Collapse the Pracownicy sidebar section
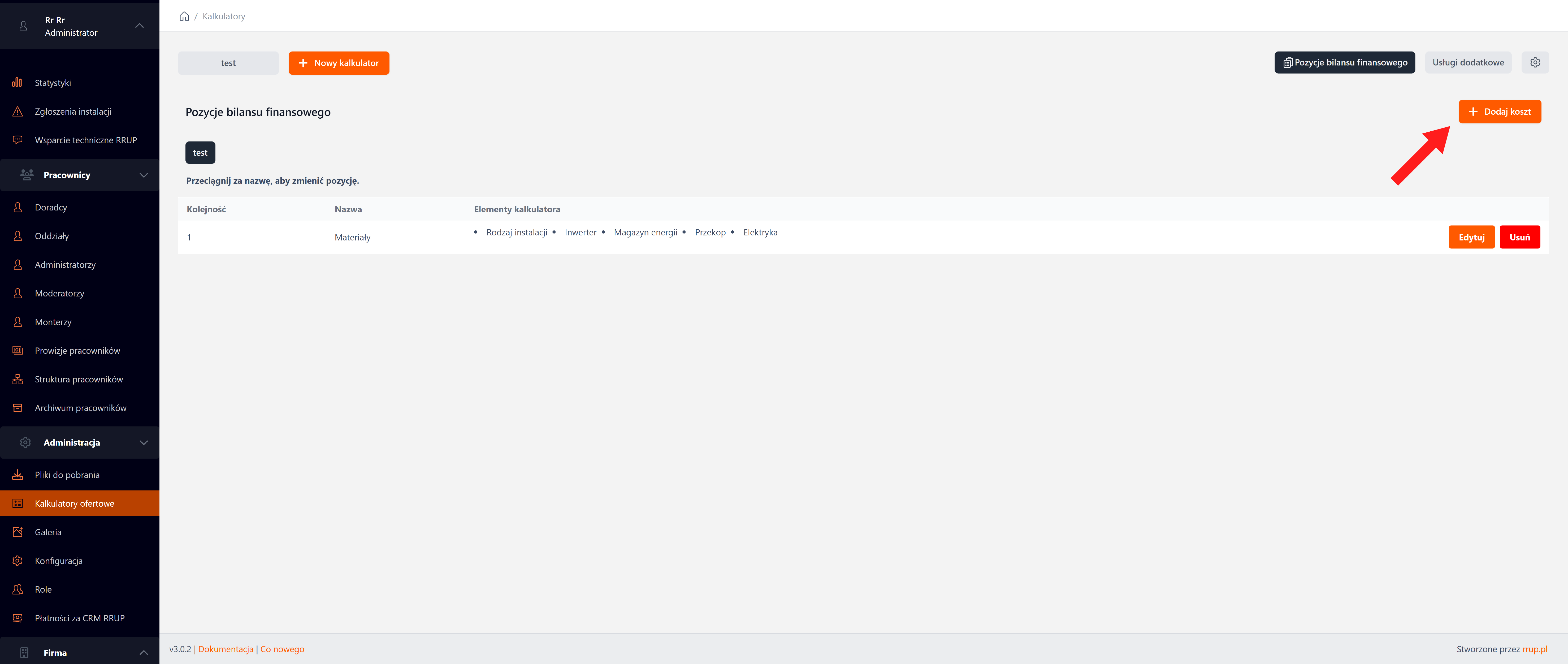 pyautogui.click(x=143, y=175)
